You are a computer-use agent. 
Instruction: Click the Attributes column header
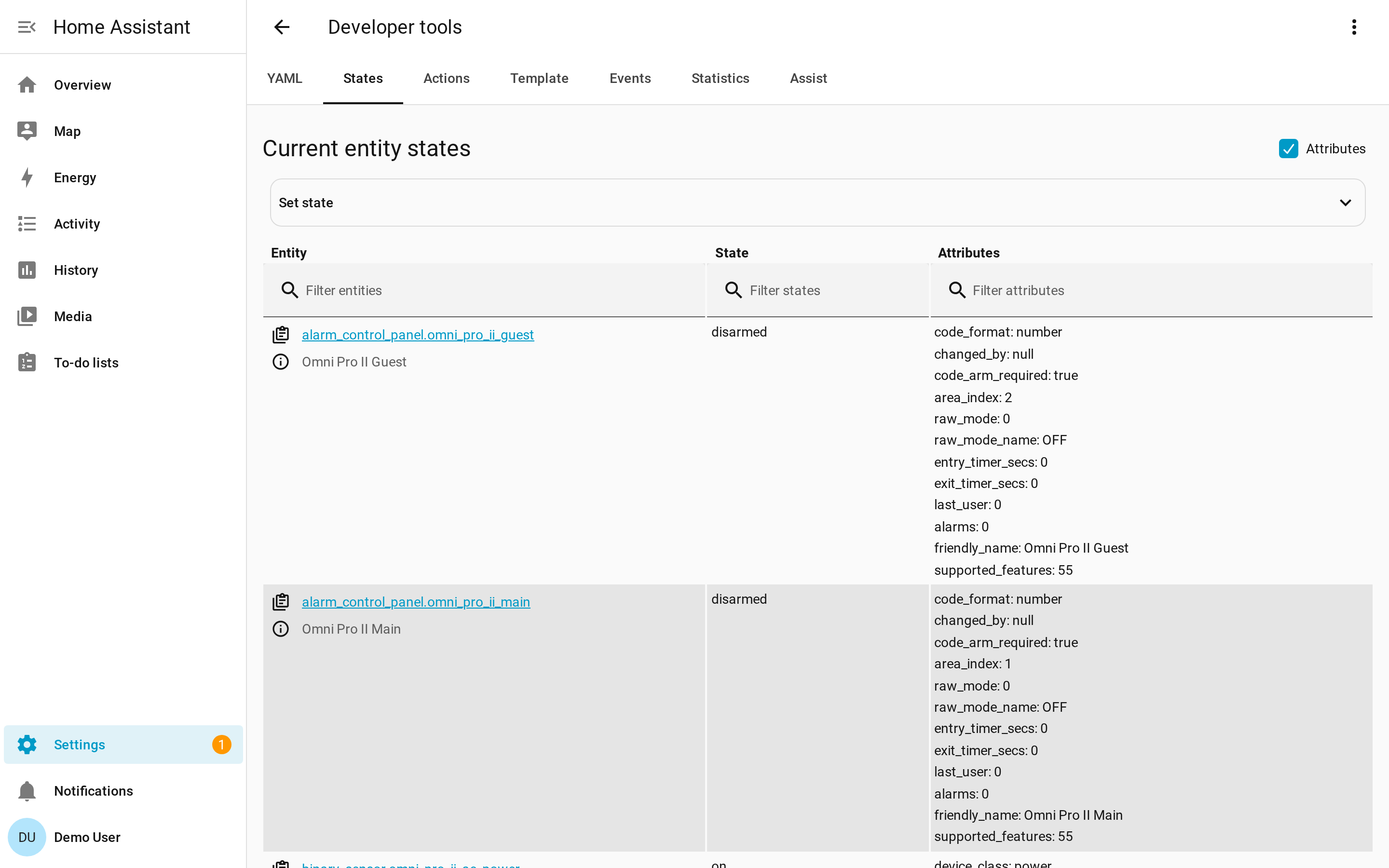coord(968,253)
